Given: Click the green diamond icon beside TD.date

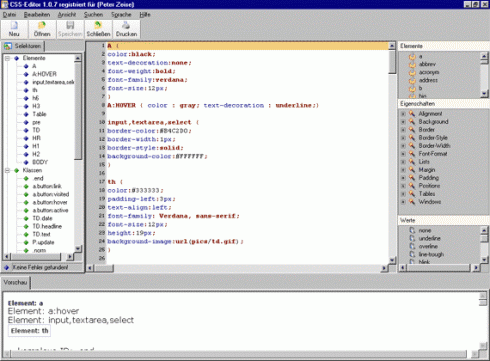Looking at the screenshot, I should [26, 218].
